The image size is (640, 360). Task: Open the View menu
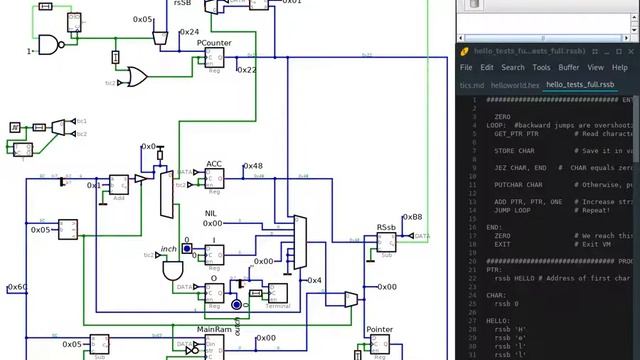[x=596, y=68]
